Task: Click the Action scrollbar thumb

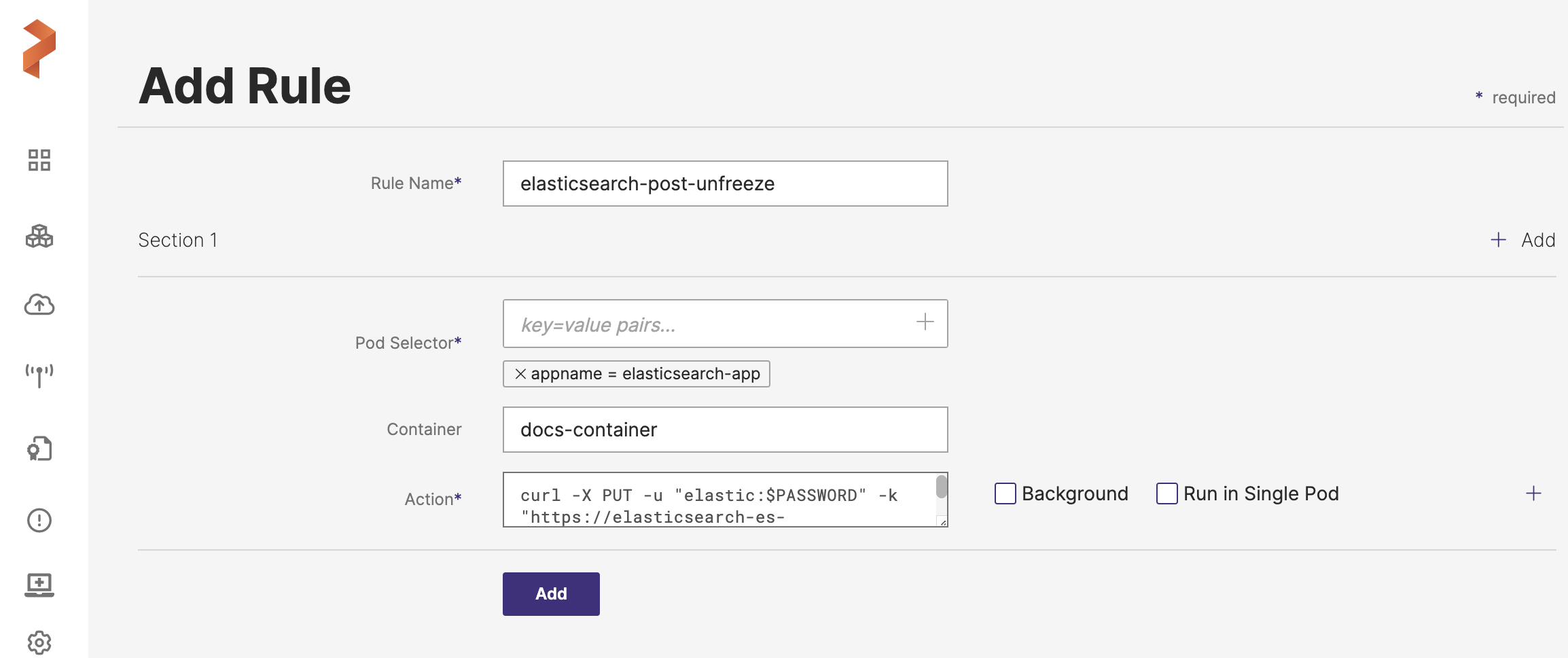Action: (941, 487)
